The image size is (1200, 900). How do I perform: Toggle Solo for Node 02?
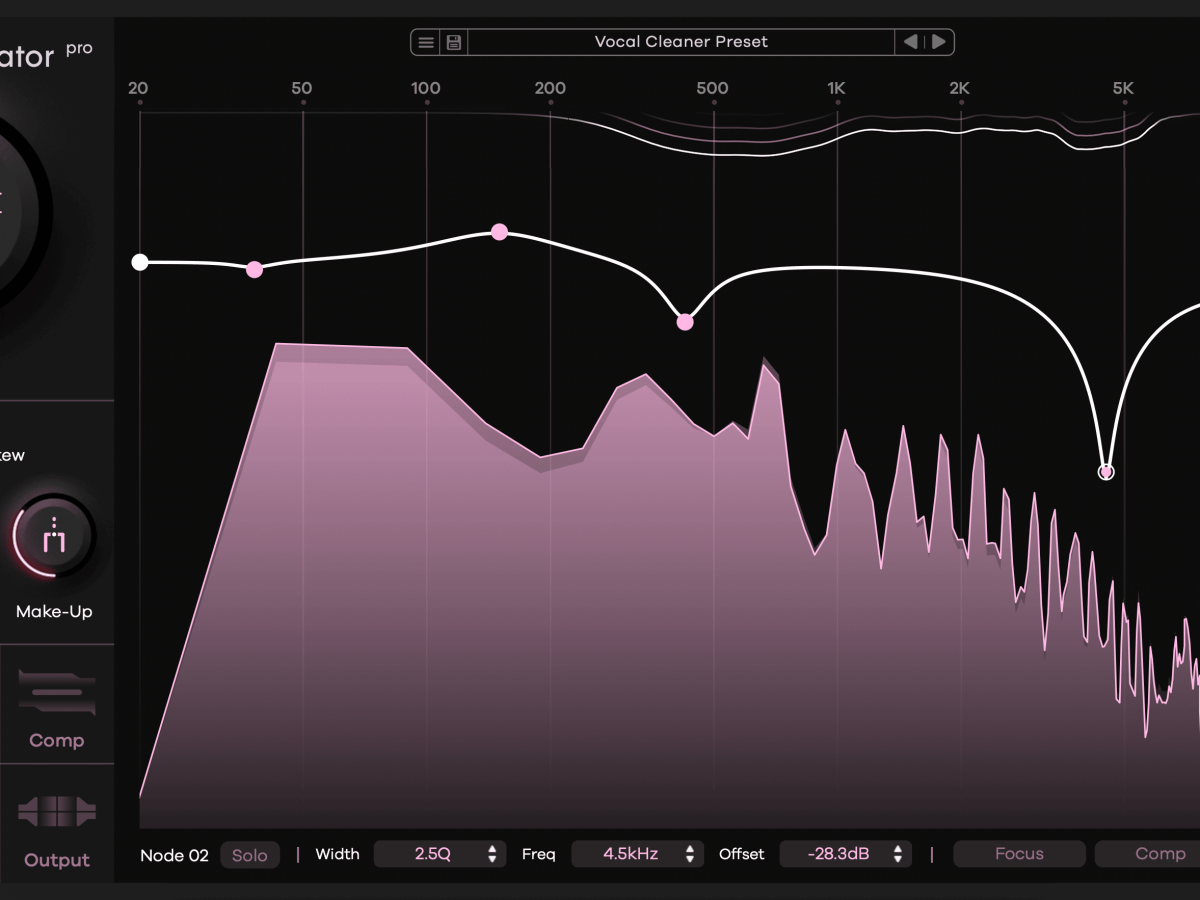pos(250,855)
